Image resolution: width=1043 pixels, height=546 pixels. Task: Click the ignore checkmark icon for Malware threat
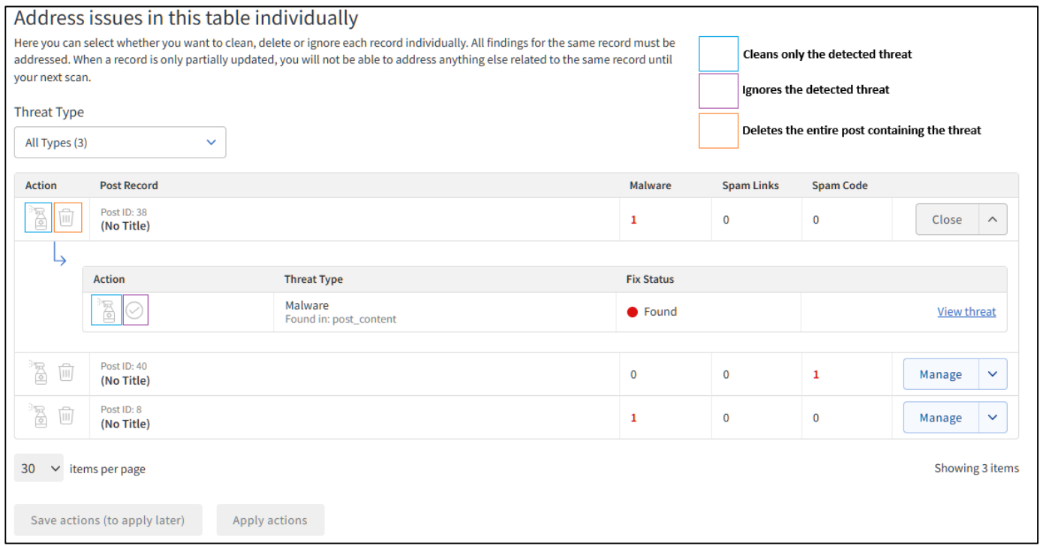click(x=135, y=311)
